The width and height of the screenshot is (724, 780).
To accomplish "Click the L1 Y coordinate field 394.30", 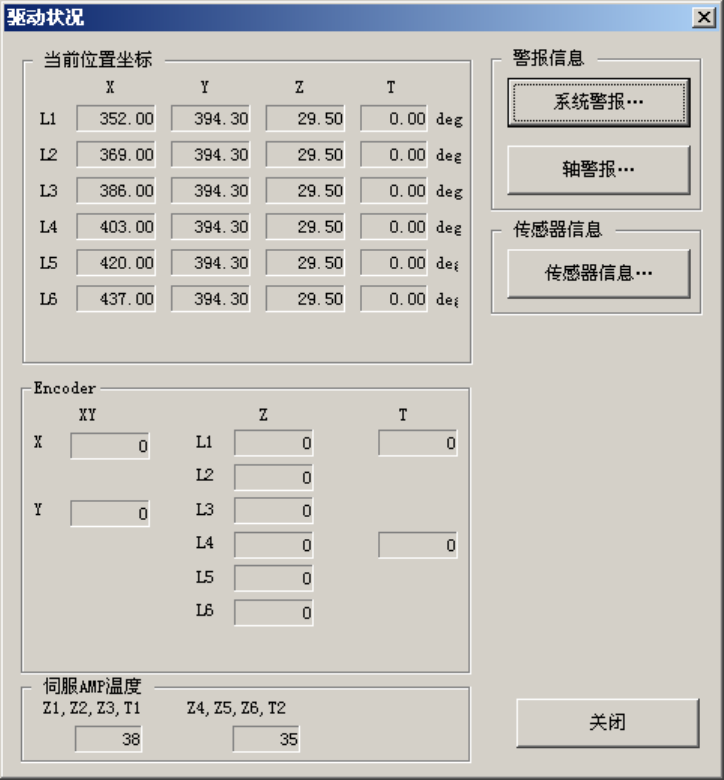I will pos(210,118).
